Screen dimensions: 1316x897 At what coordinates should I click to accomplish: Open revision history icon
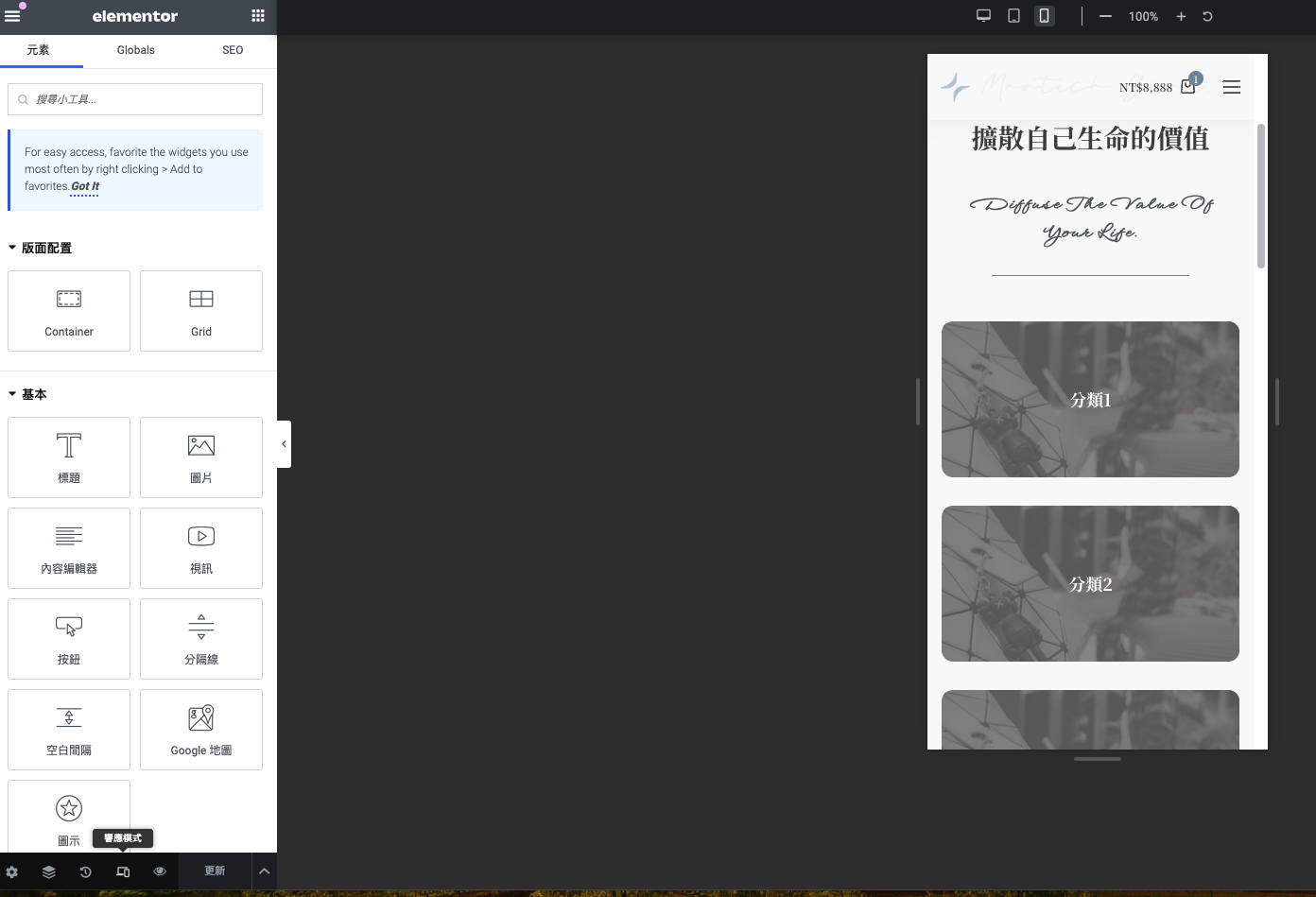pyautogui.click(x=86, y=871)
